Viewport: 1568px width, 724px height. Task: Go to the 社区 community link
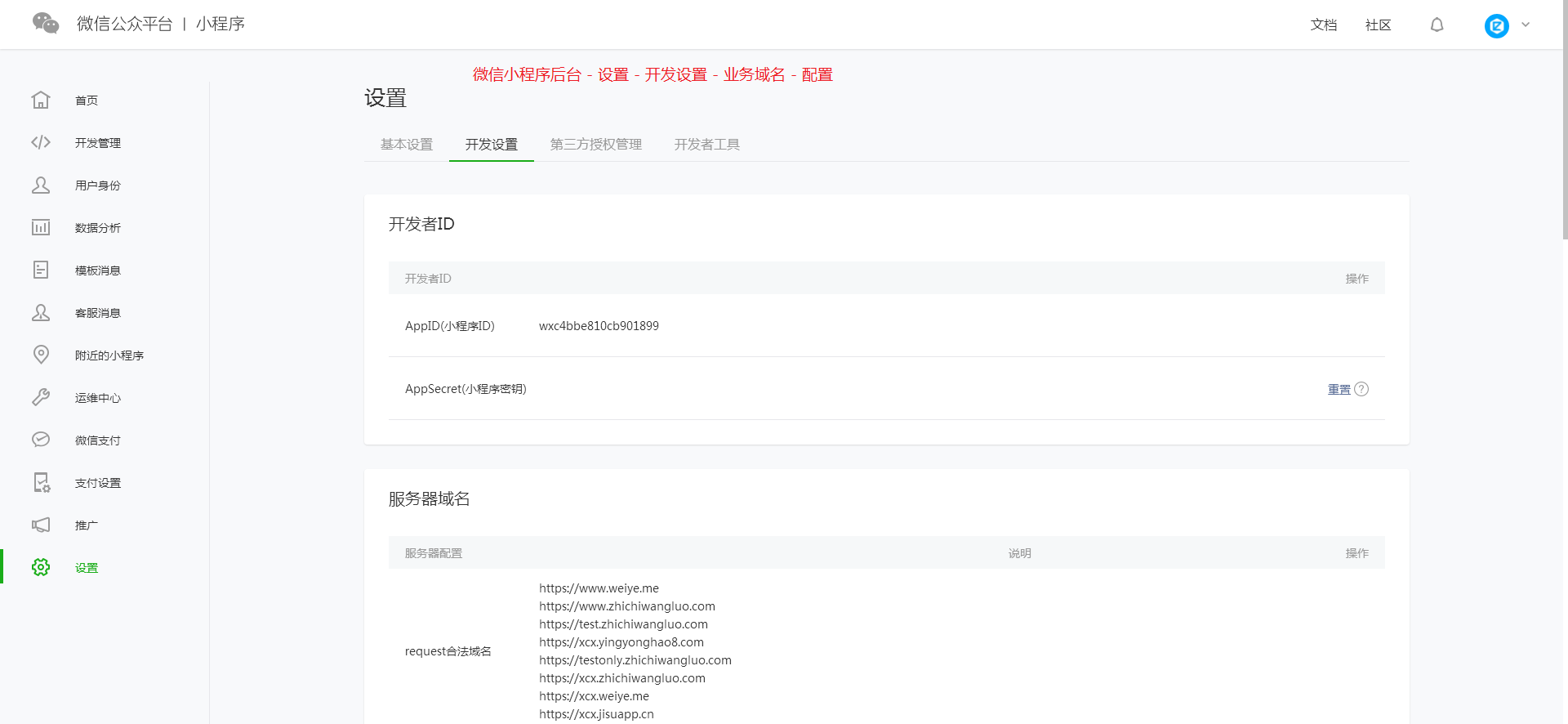point(1378,25)
